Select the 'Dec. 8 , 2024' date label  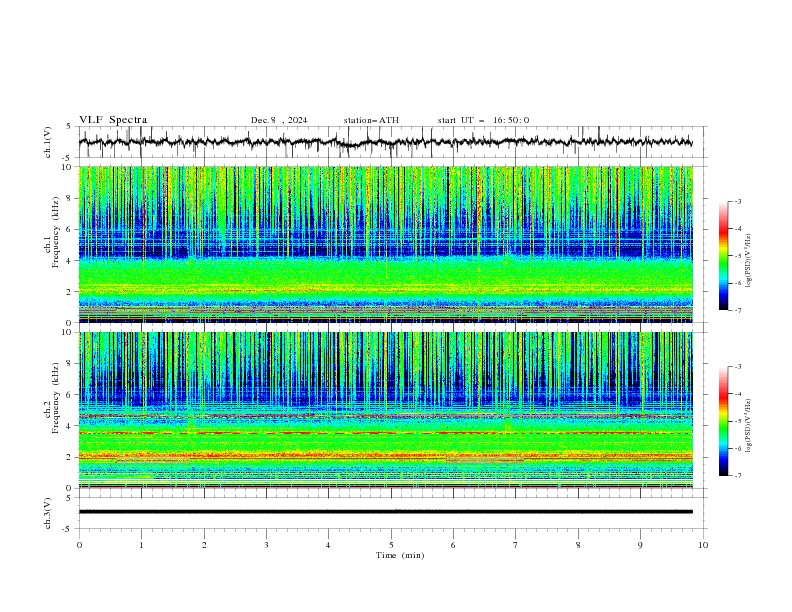pyautogui.click(x=279, y=120)
